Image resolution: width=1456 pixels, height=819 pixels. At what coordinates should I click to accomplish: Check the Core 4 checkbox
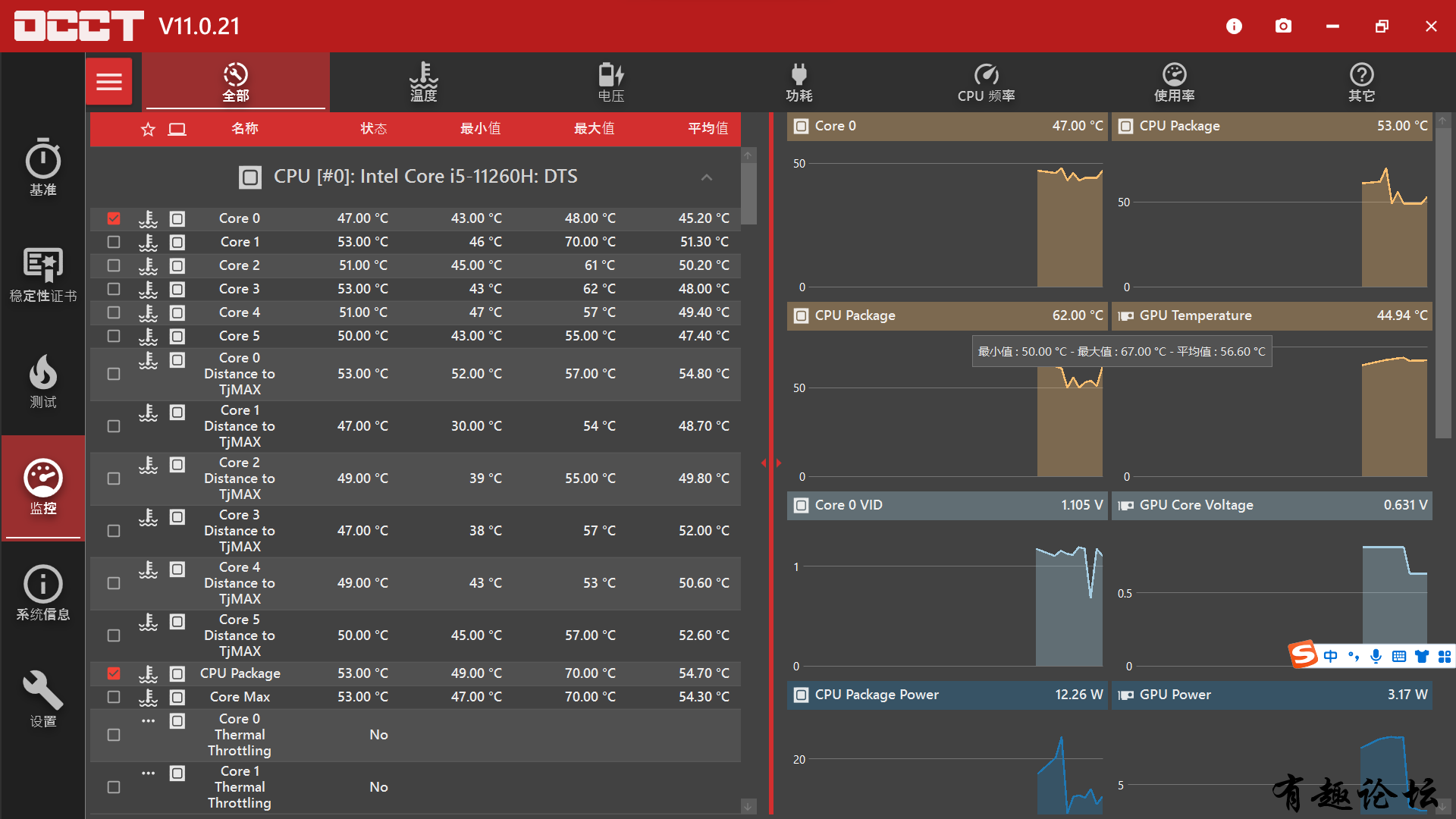[114, 312]
